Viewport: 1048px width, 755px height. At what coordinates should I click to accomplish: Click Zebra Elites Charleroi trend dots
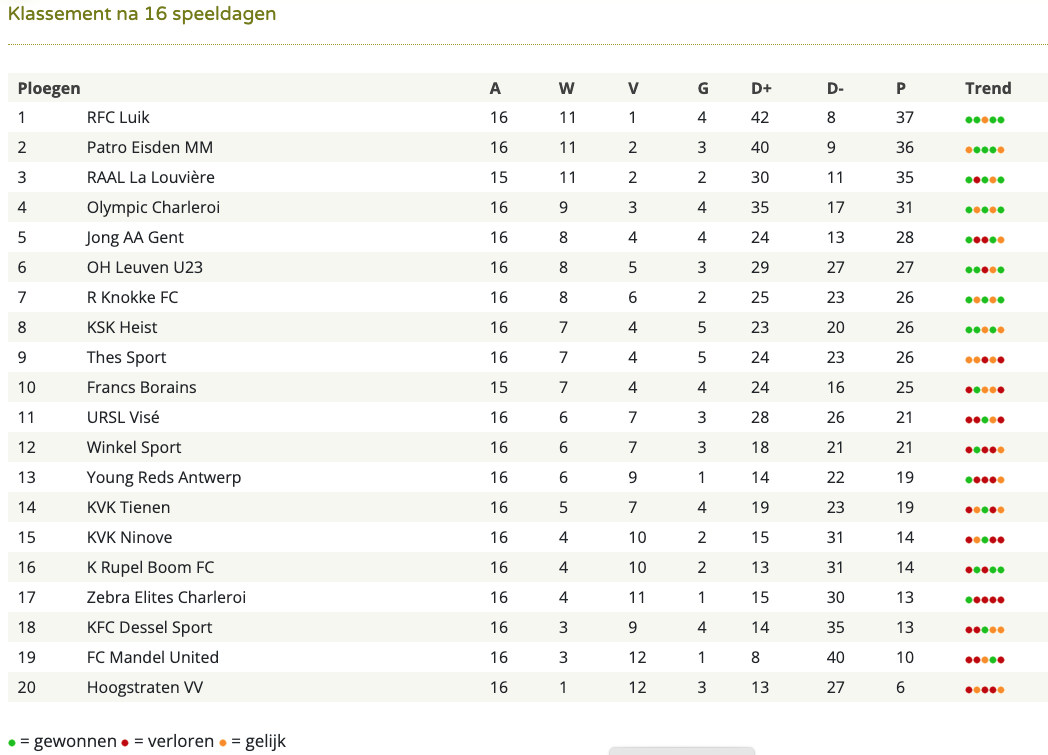(985, 600)
